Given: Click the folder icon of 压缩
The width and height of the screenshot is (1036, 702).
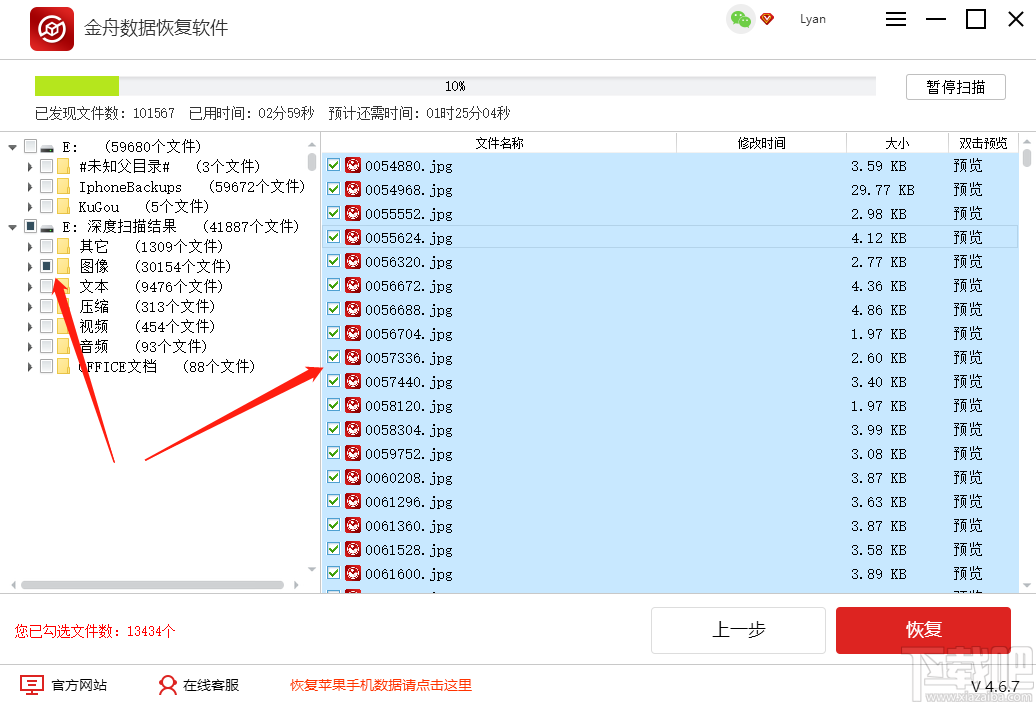Looking at the screenshot, I should pyautogui.click(x=63, y=306).
